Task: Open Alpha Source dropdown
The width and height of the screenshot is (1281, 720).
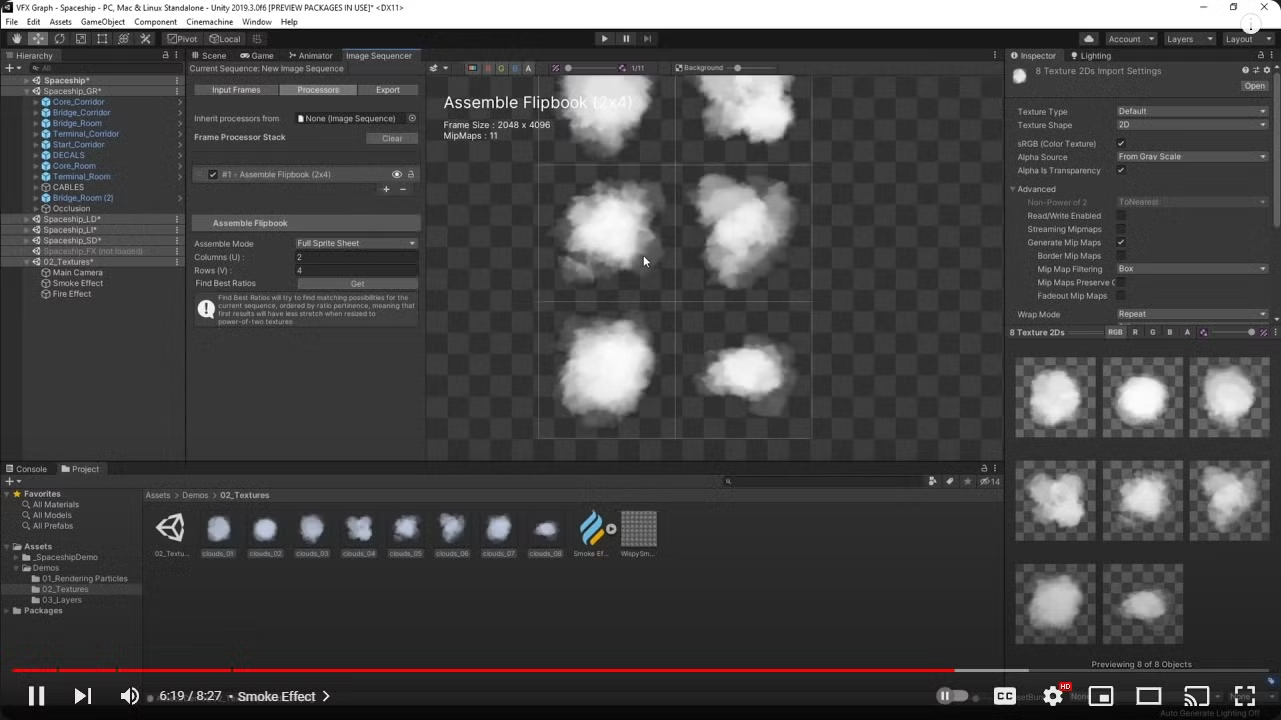Action: (1192, 157)
